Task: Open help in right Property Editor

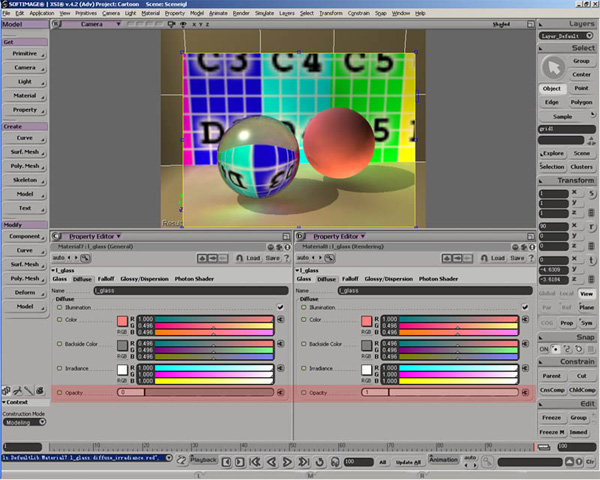Action: (x=531, y=258)
